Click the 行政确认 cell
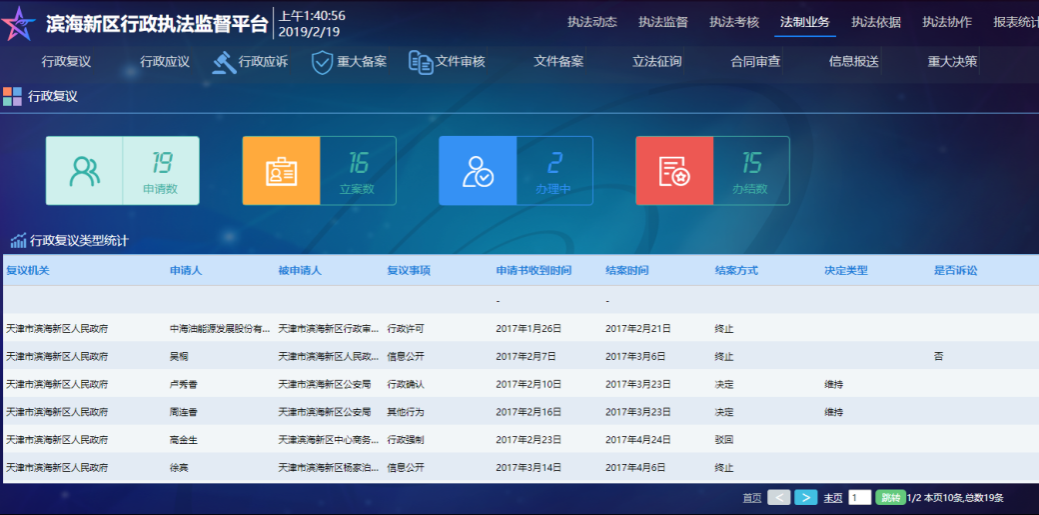The width and height of the screenshot is (1039, 515). (x=406, y=384)
